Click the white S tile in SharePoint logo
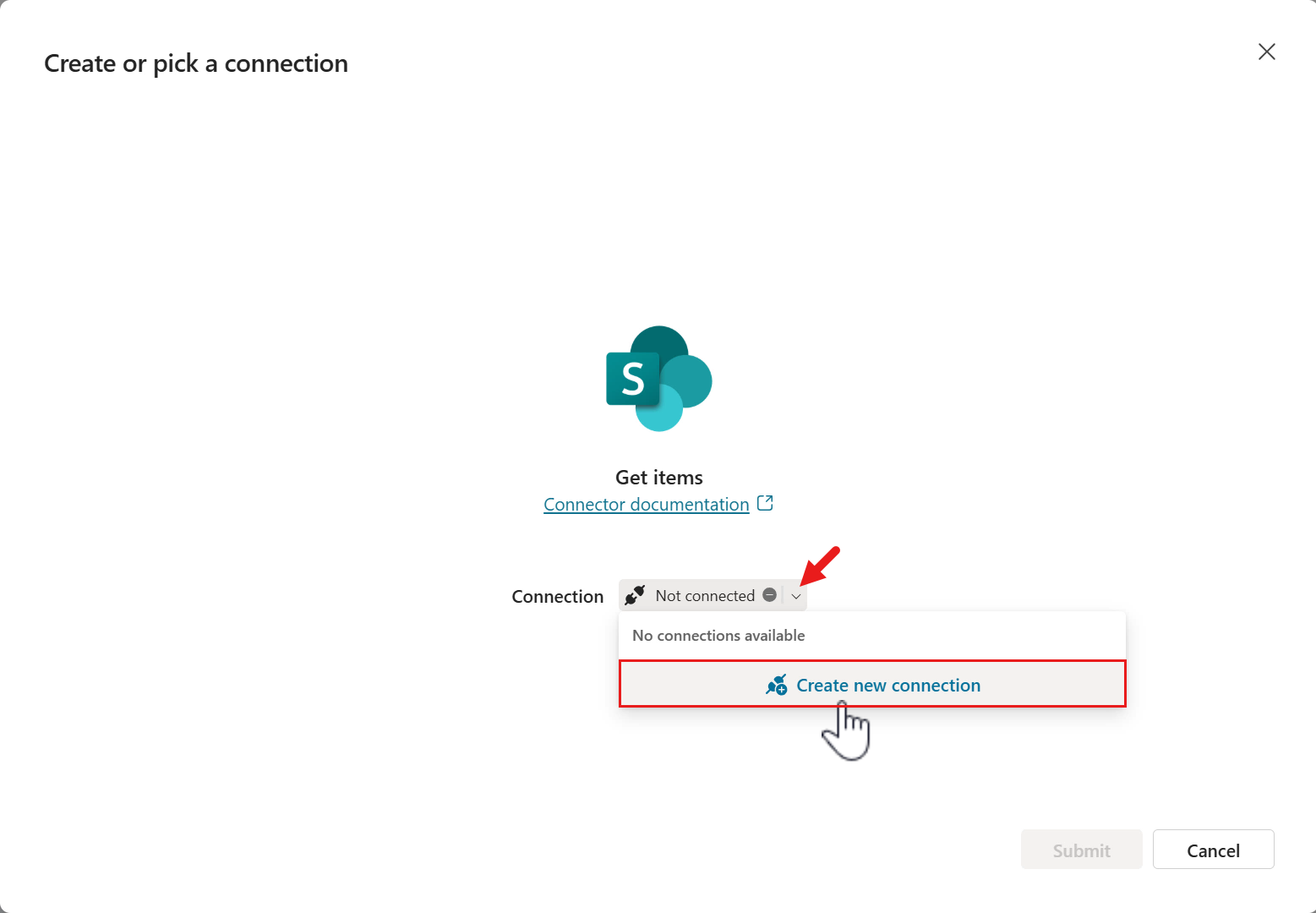The height and width of the screenshot is (913, 1316). (632, 378)
